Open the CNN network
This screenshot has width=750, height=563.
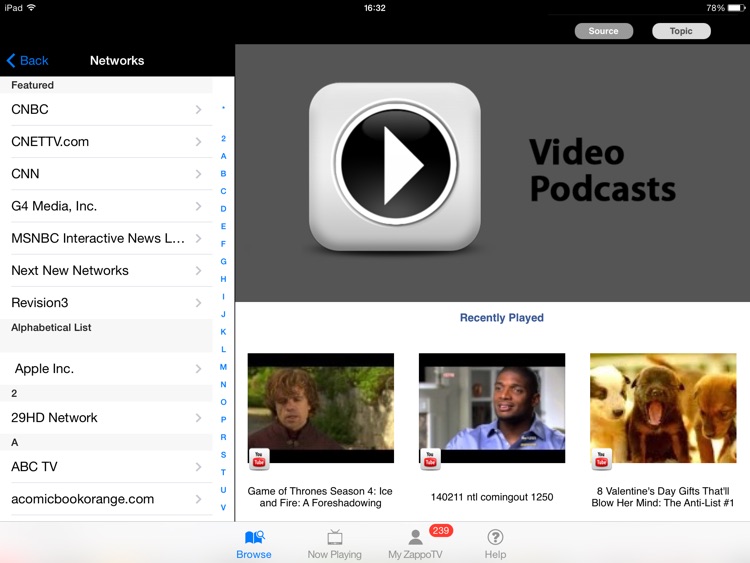[x=106, y=174]
